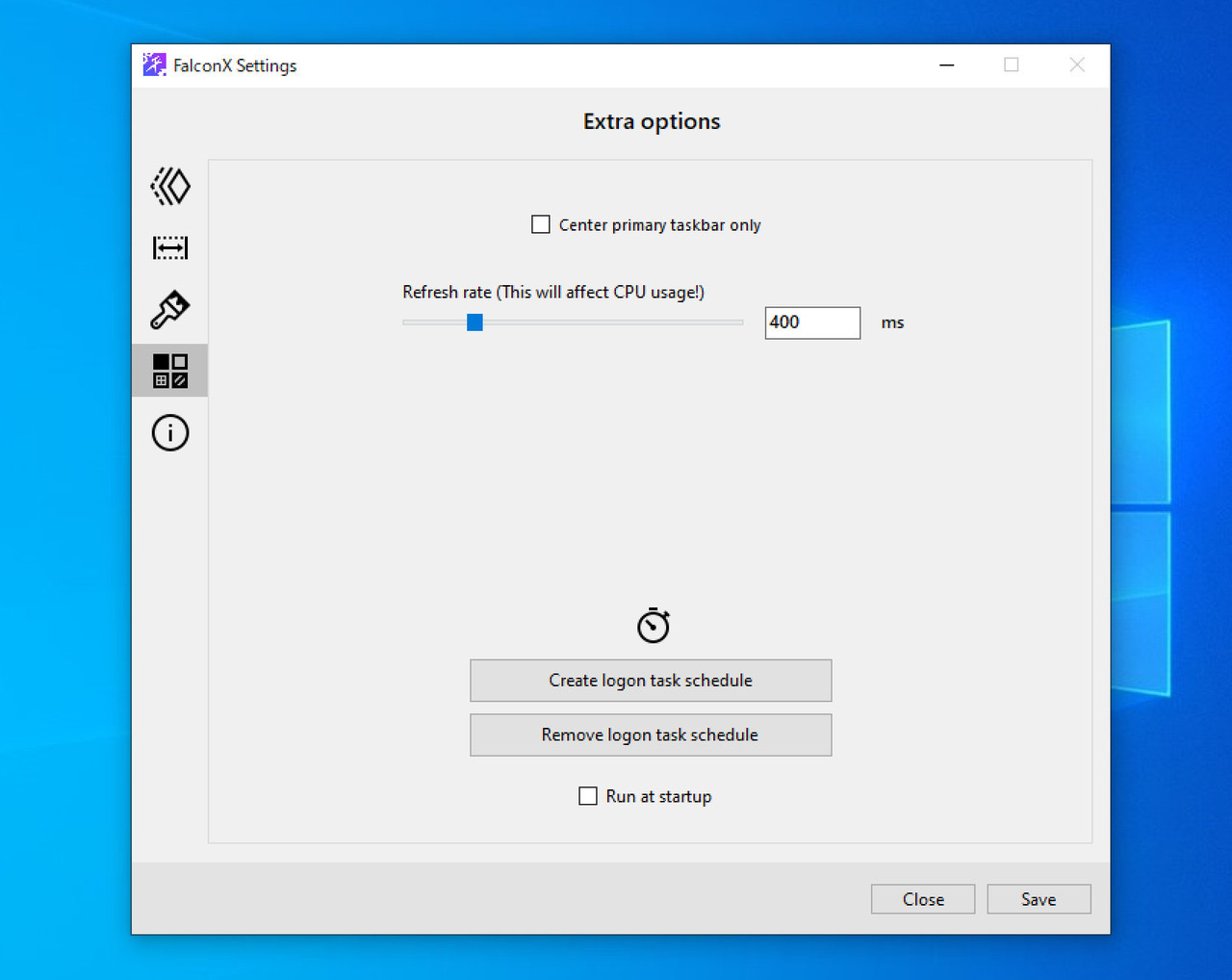Click the Extra options page heading

point(652,121)
